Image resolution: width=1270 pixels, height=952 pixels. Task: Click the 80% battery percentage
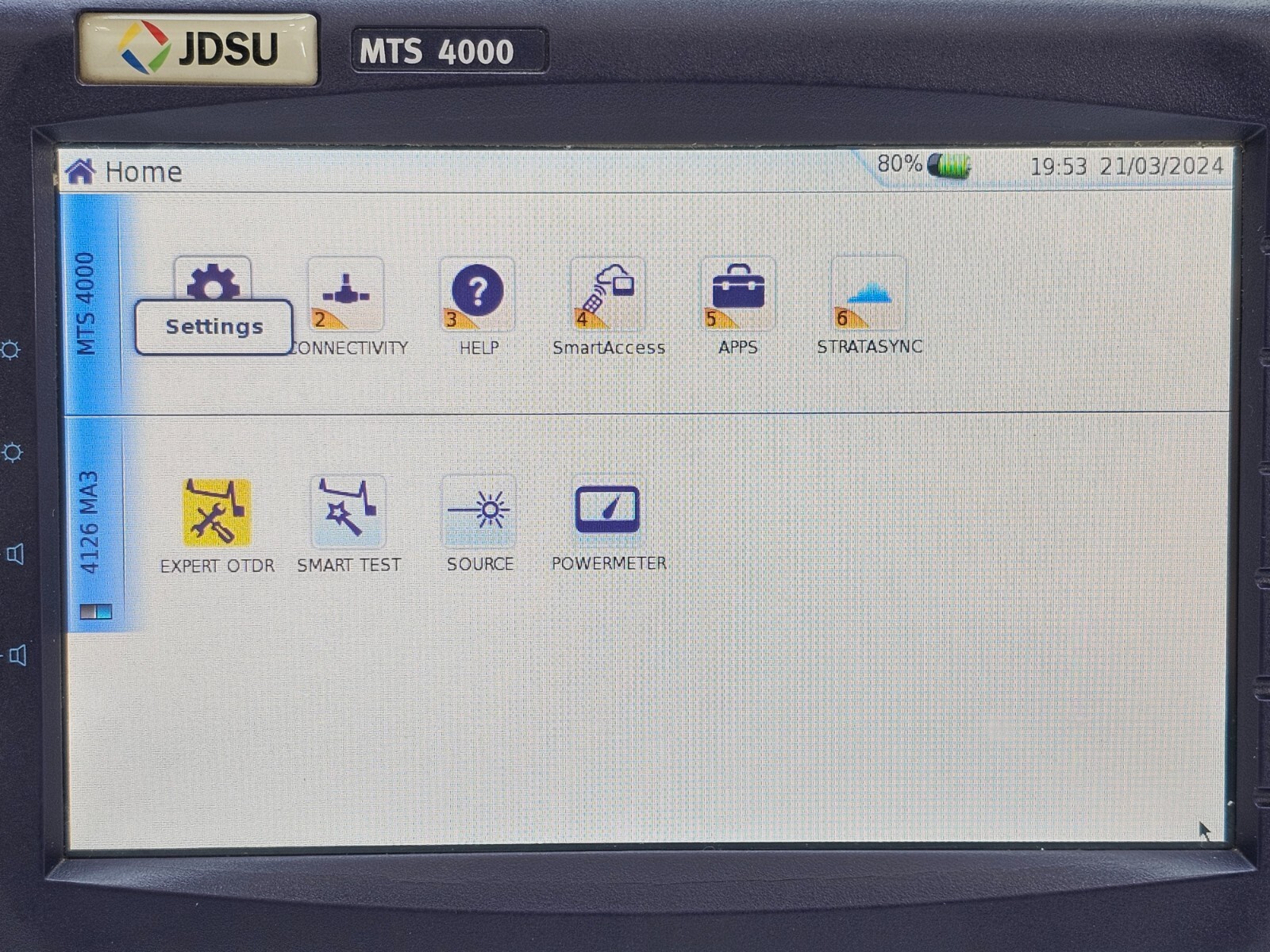click(899, 164)
